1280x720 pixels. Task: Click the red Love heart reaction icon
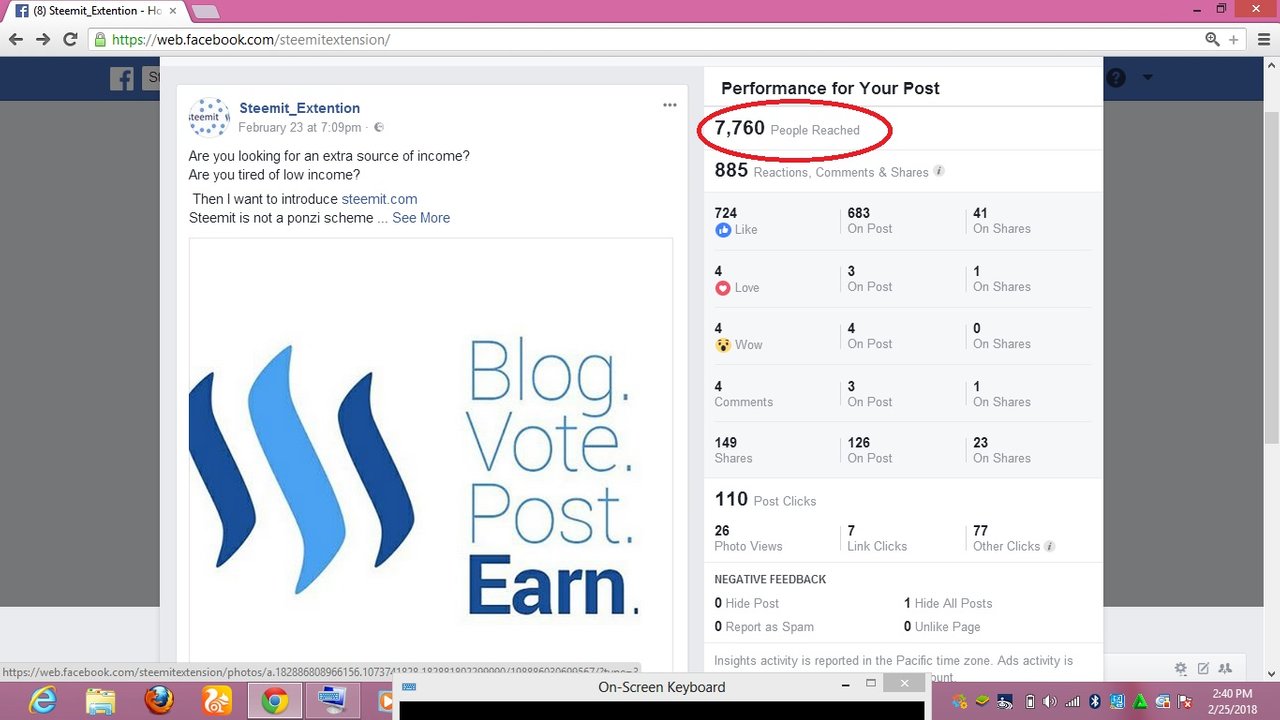click(x=723, y=288)
